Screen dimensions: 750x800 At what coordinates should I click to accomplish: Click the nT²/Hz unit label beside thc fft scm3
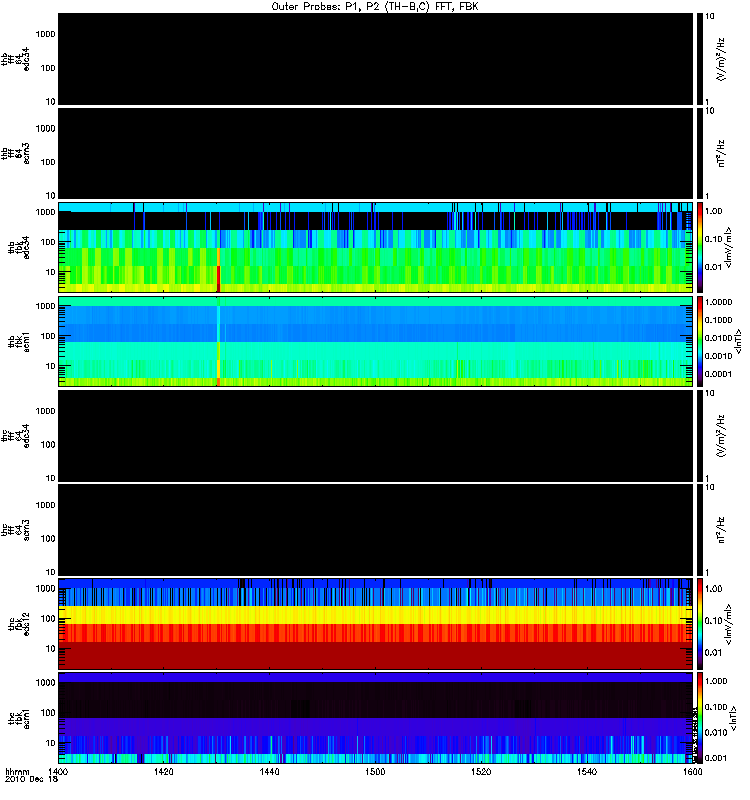click(x=720, y=530)
